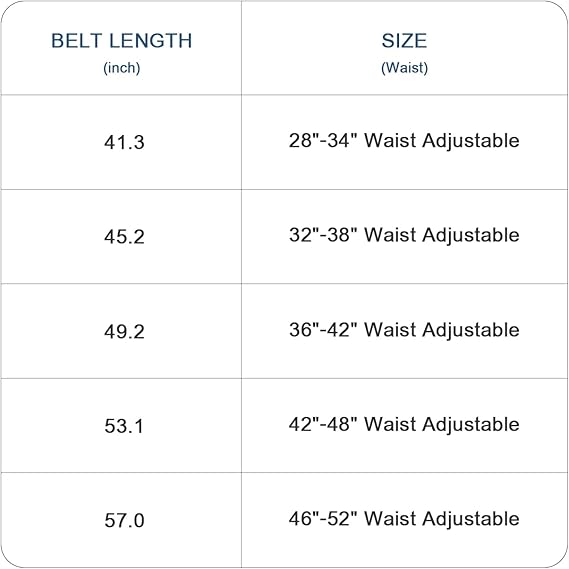Select the (inch) unit label
This screenshot has width=569, height=569.
(122, 68)
